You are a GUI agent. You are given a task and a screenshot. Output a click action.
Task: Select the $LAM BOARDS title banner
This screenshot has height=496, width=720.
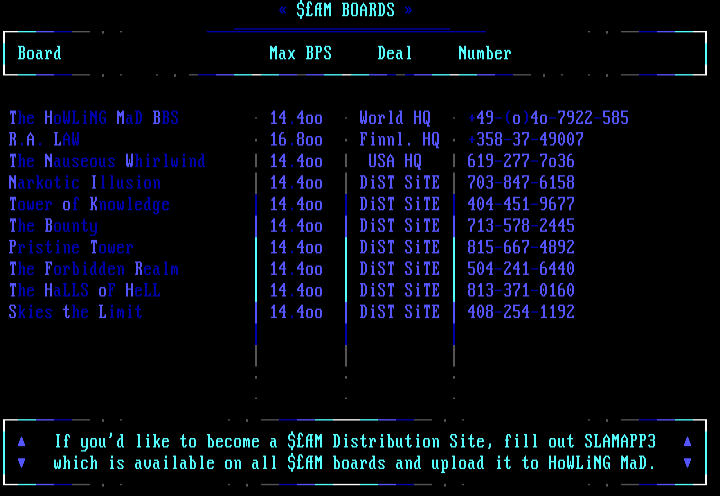pyautogui.click(x=345, y=11)
